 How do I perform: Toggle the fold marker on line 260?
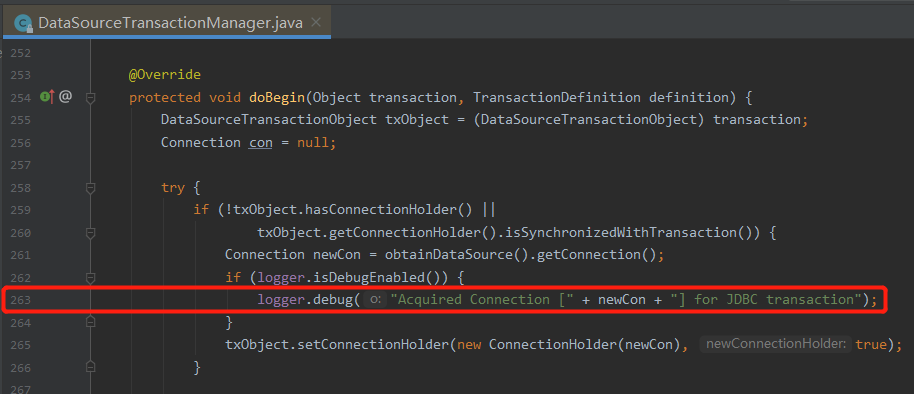(x=90, y=233)
